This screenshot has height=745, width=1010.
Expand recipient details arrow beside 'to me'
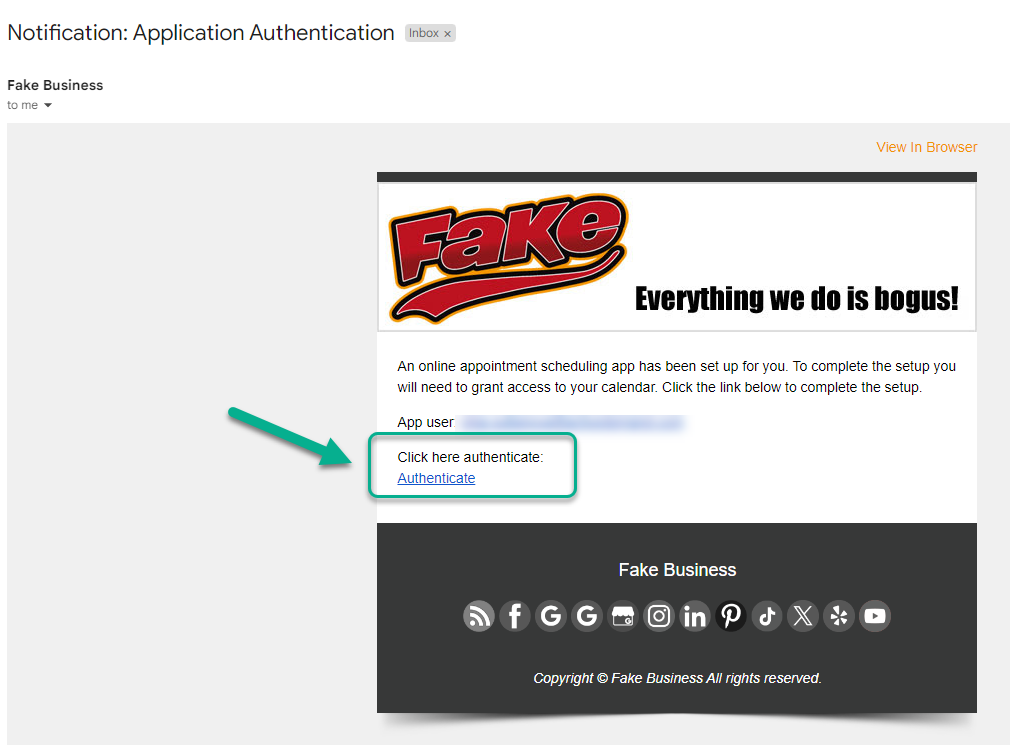tap(48, 106)
